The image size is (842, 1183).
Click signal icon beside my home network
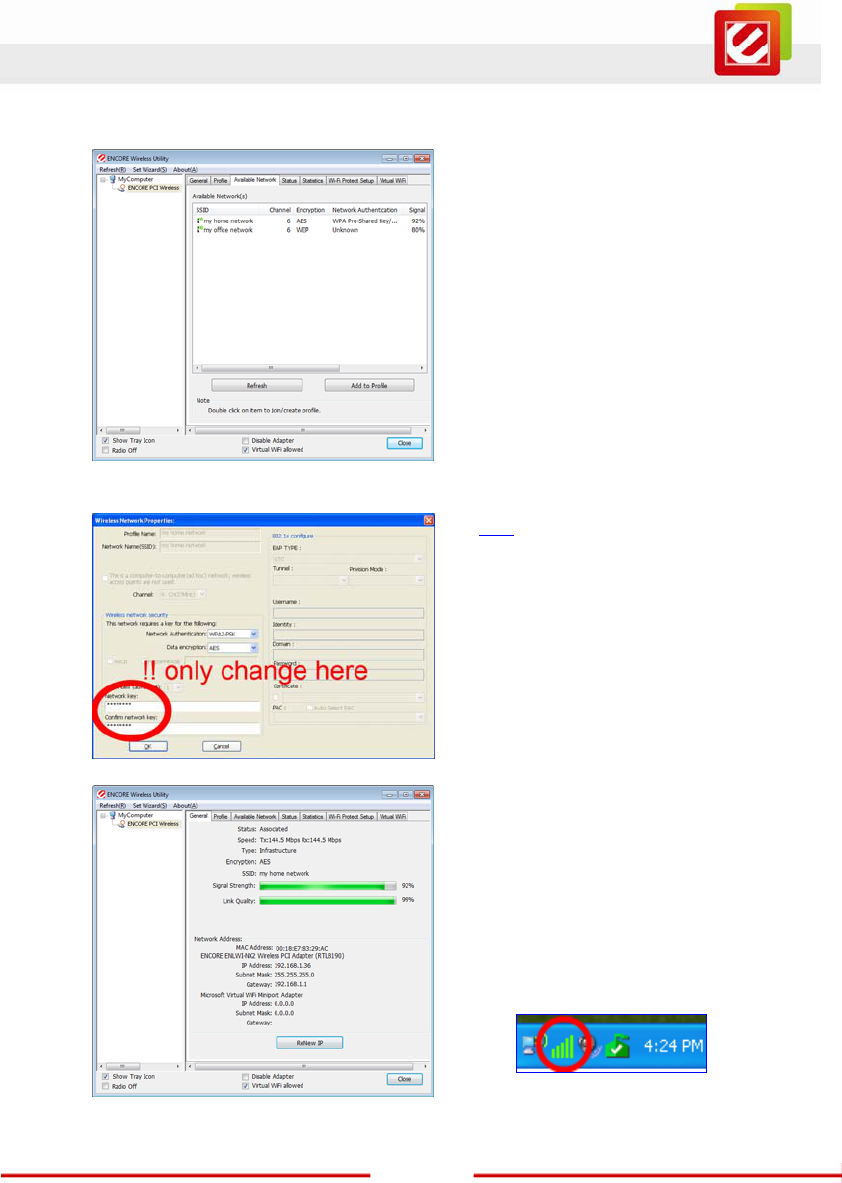pyautogui.click(x=199, y=221)
